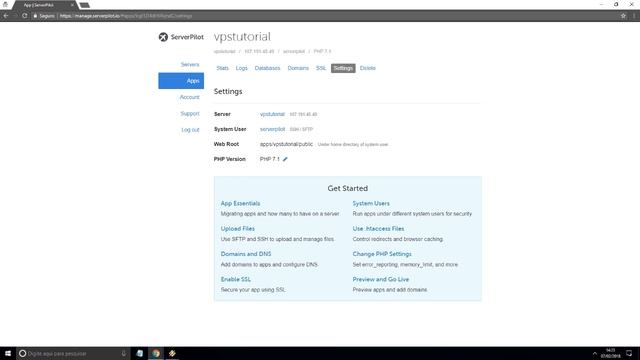640x360 pixels.
Task: Click Log out in sidebar
Action: (x=190, y=130)
